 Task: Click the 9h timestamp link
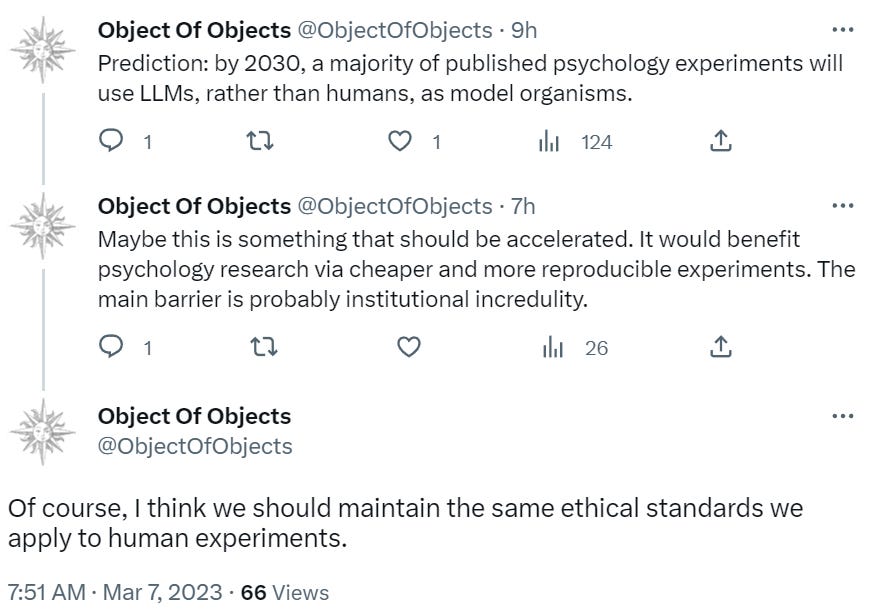click(524, 30)
